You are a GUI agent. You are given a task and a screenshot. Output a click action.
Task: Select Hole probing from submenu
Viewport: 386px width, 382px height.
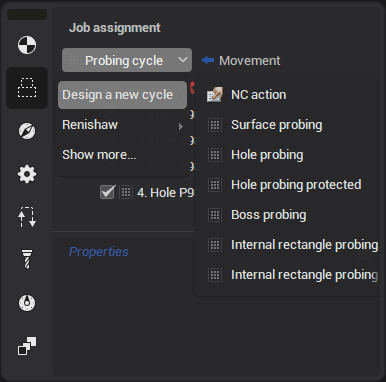tap(267, 155)
